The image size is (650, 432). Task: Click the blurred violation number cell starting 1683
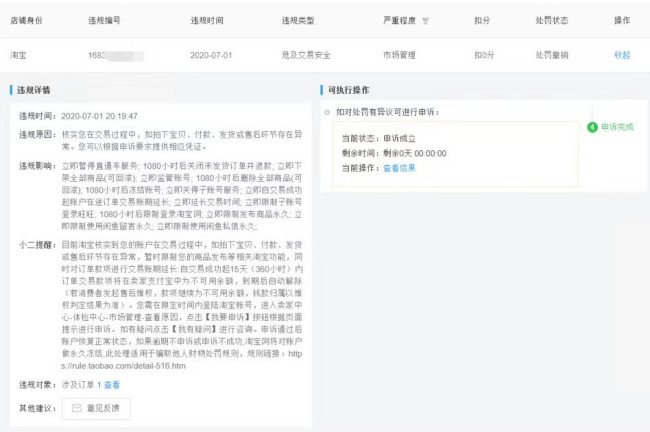pos(116,55)
